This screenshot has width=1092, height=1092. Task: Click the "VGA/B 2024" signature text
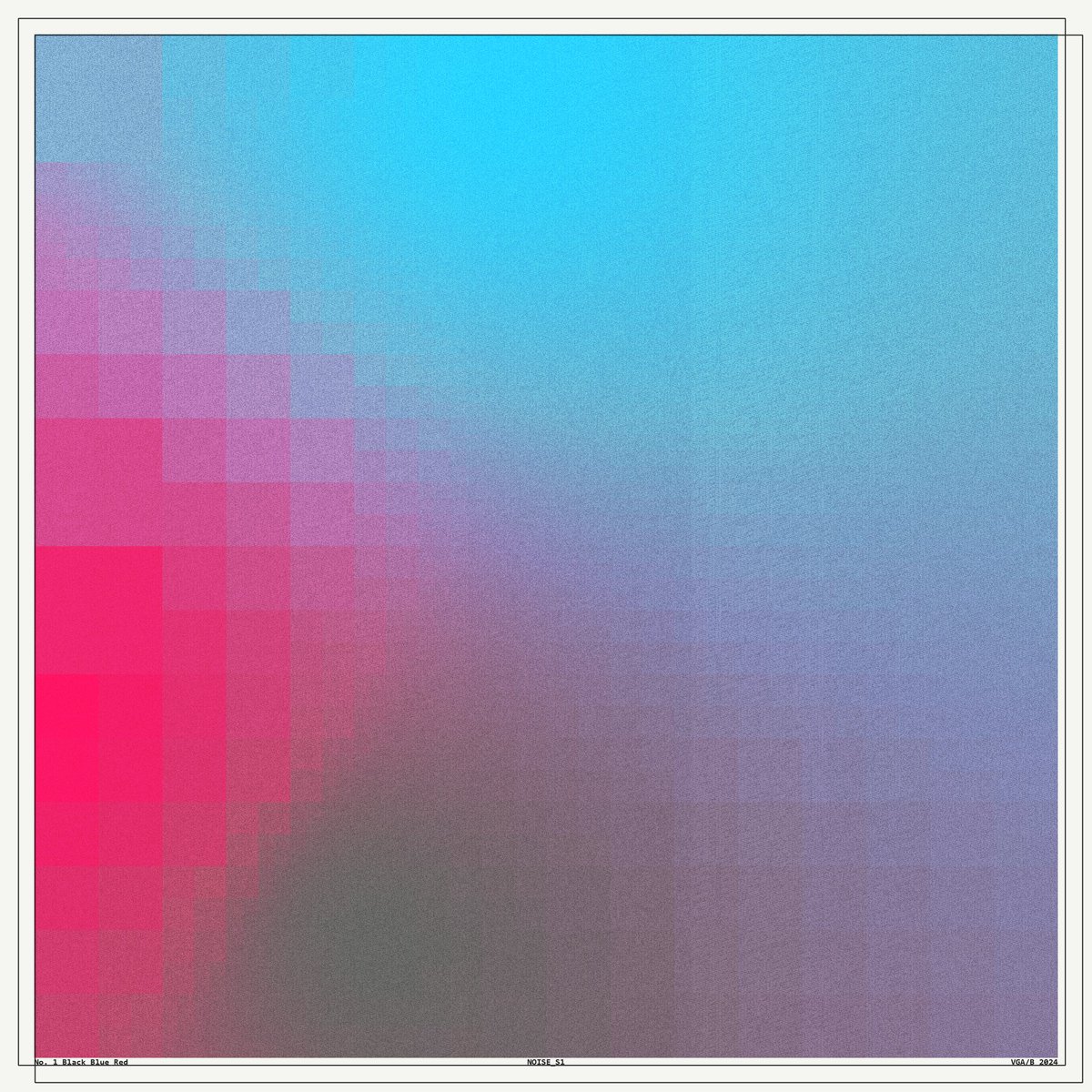pos(1034,1062)
